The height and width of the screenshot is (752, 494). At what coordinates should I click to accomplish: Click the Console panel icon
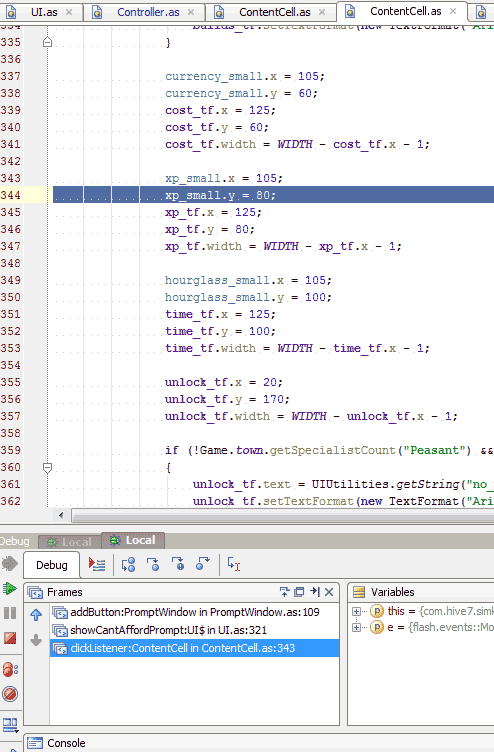tap(35, 743)
